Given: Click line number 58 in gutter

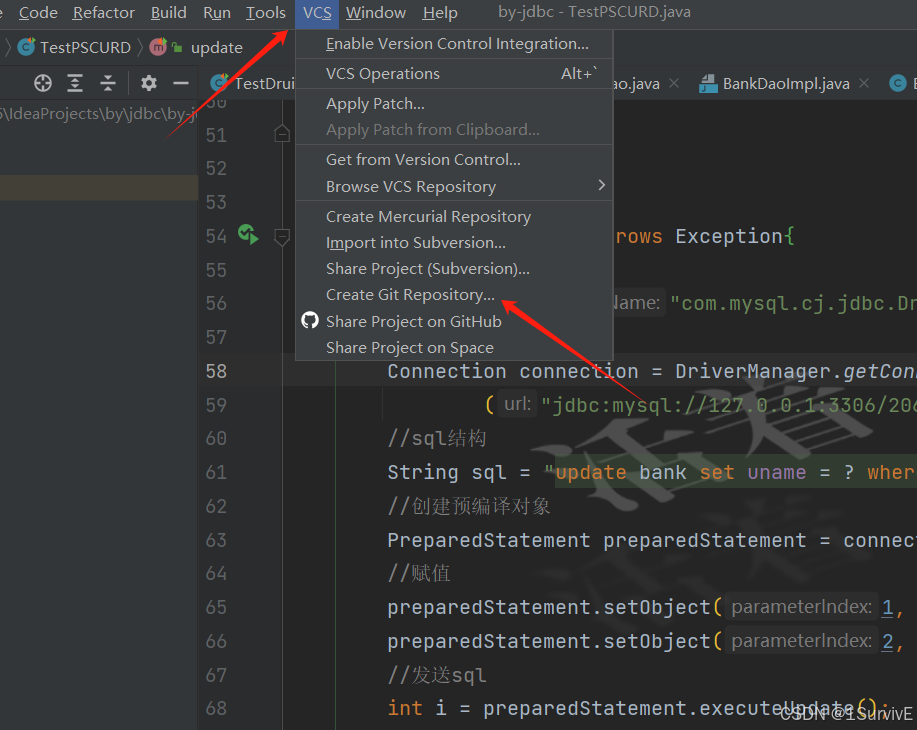Looking at the screenshot, I should coord(216,371).
